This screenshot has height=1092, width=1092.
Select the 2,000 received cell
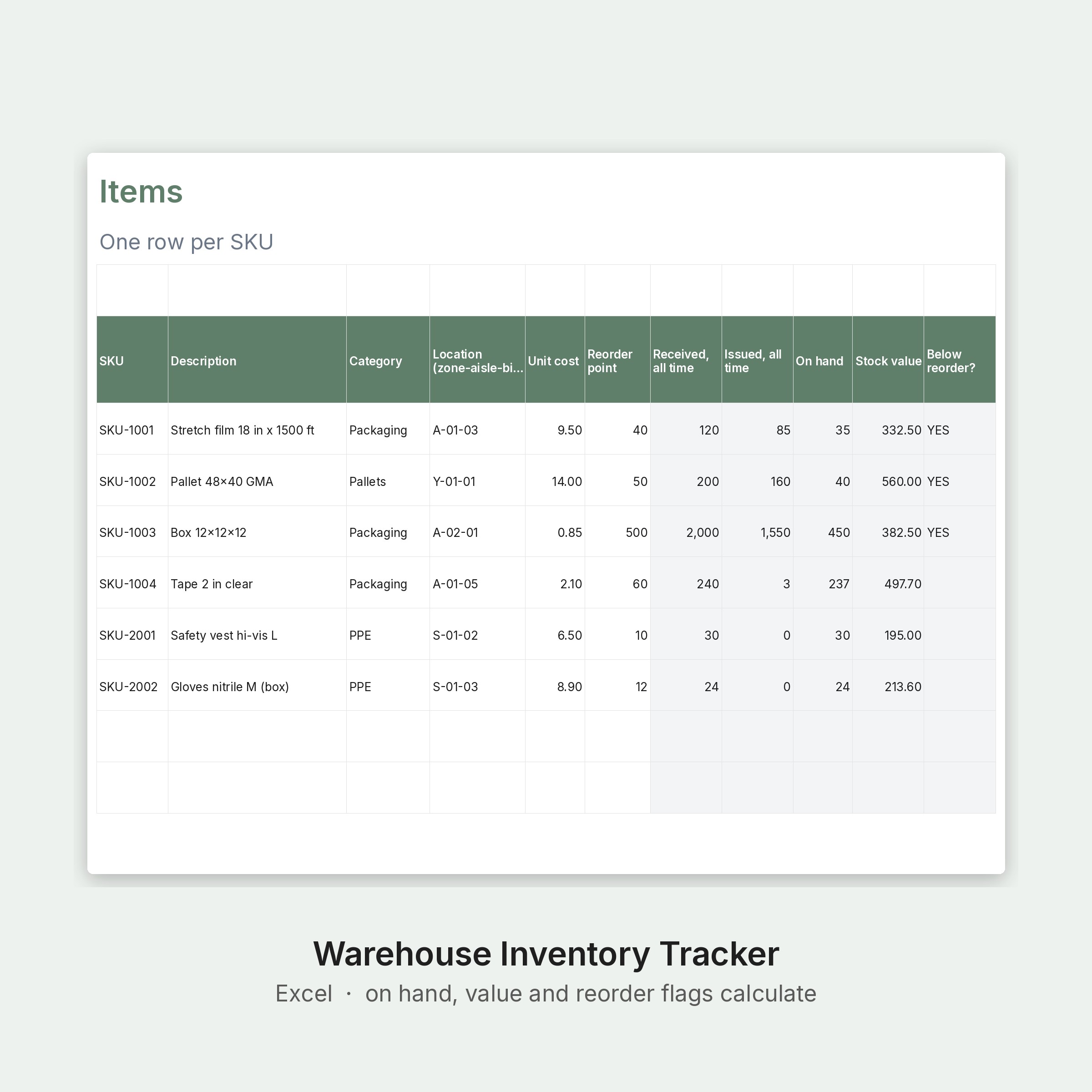(686, 531)
